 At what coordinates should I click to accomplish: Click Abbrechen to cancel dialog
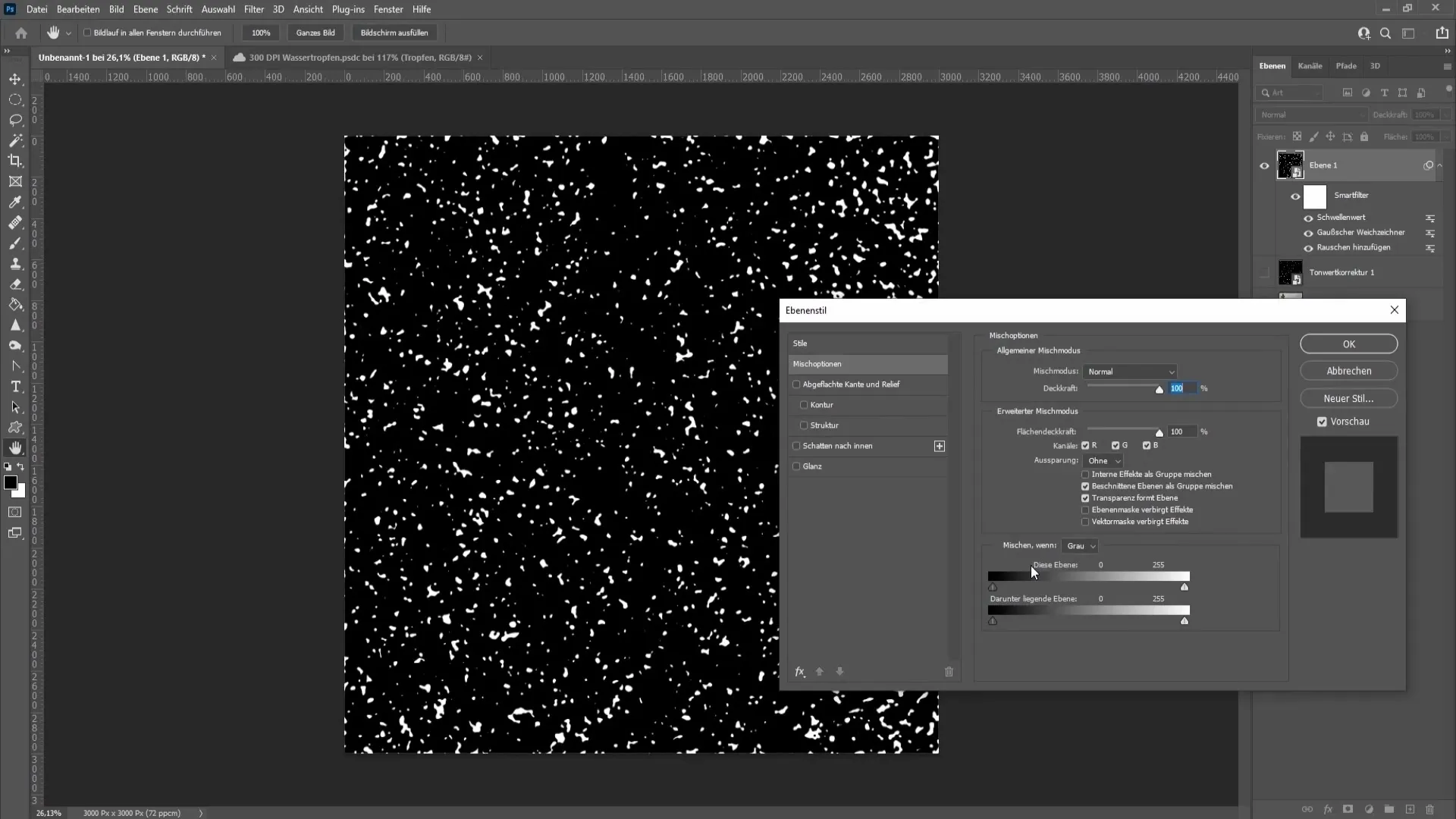point(1349,371)
